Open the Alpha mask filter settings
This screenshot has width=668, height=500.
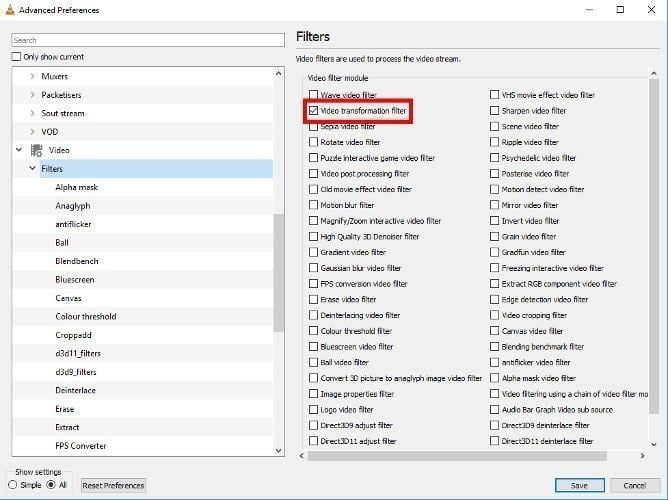click(x=77, y=187)
